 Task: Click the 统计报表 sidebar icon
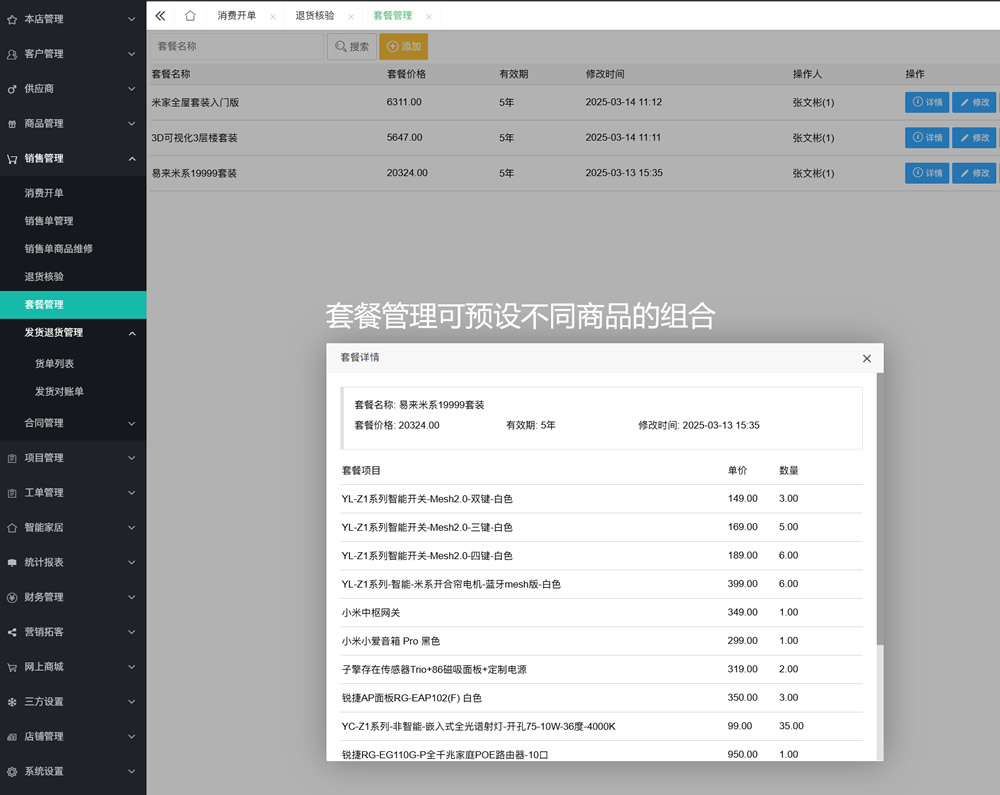(12, 562)
